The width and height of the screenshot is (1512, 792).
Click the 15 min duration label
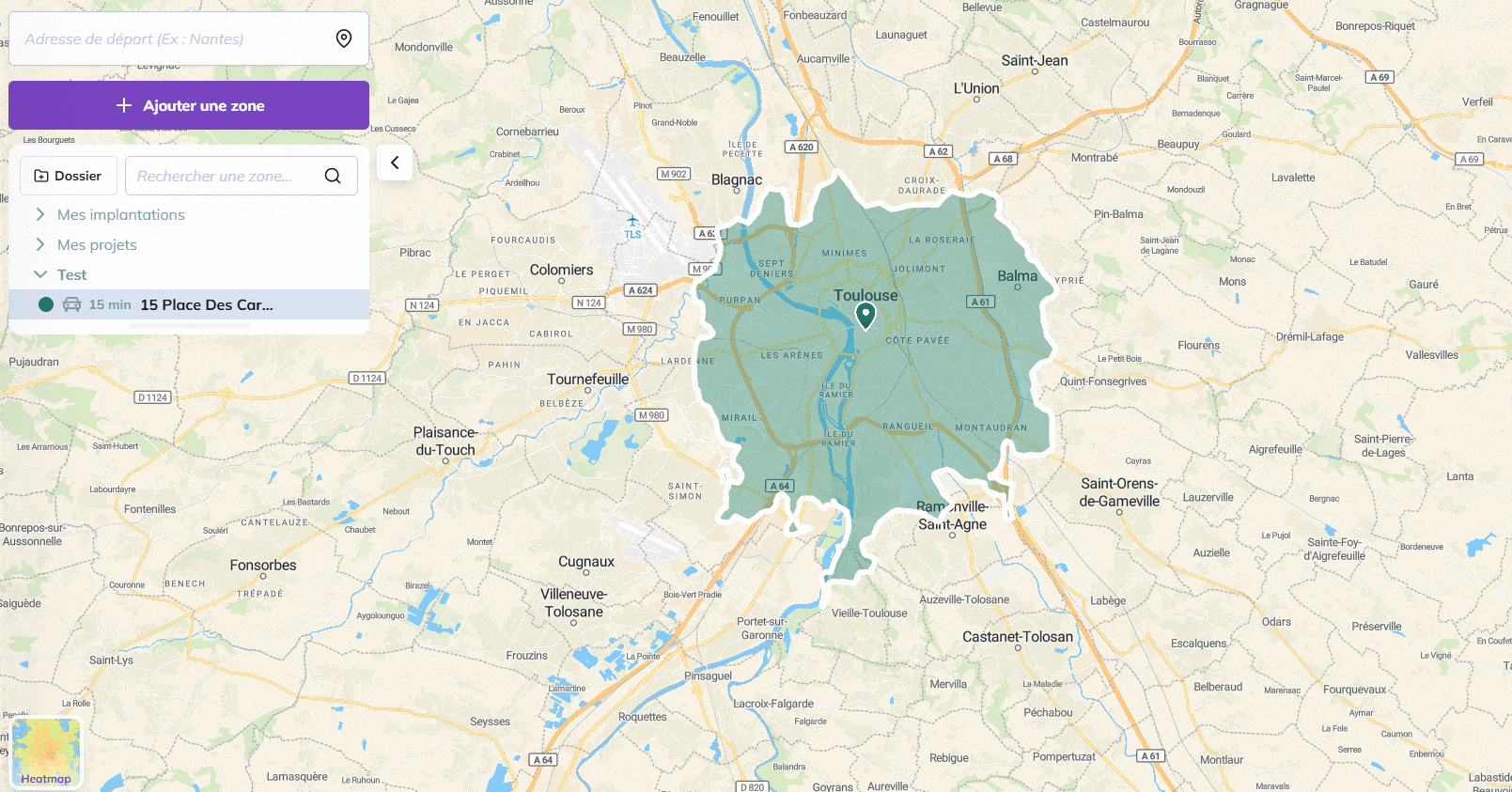click(x=110, y=304)
